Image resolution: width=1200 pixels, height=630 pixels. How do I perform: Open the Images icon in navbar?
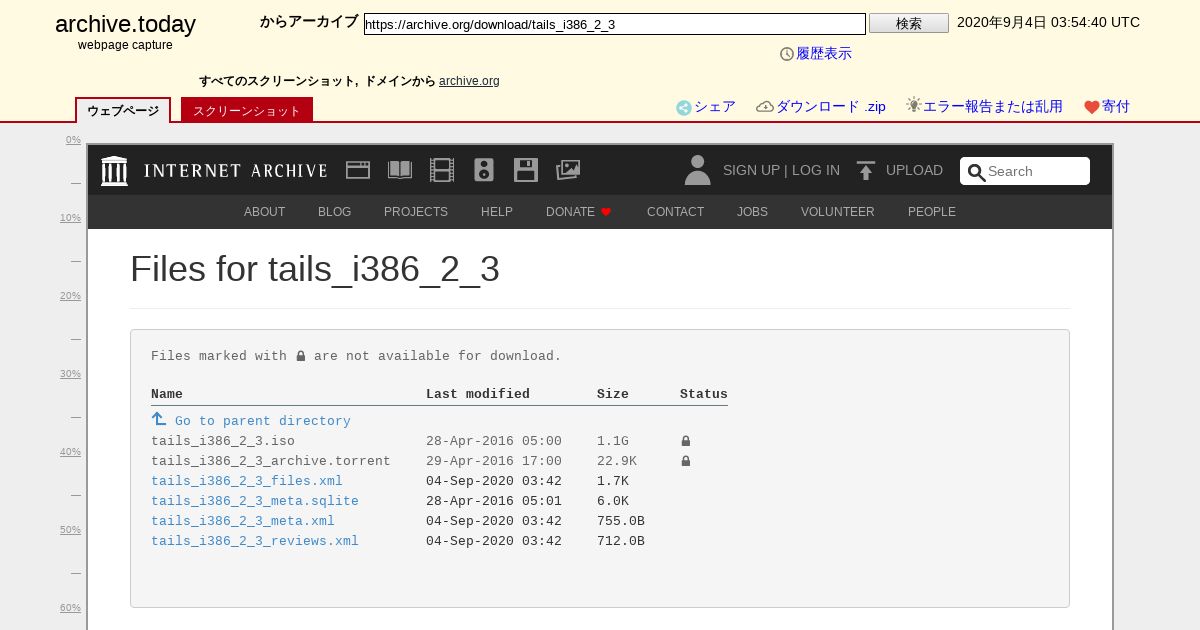tap(568, 170)
